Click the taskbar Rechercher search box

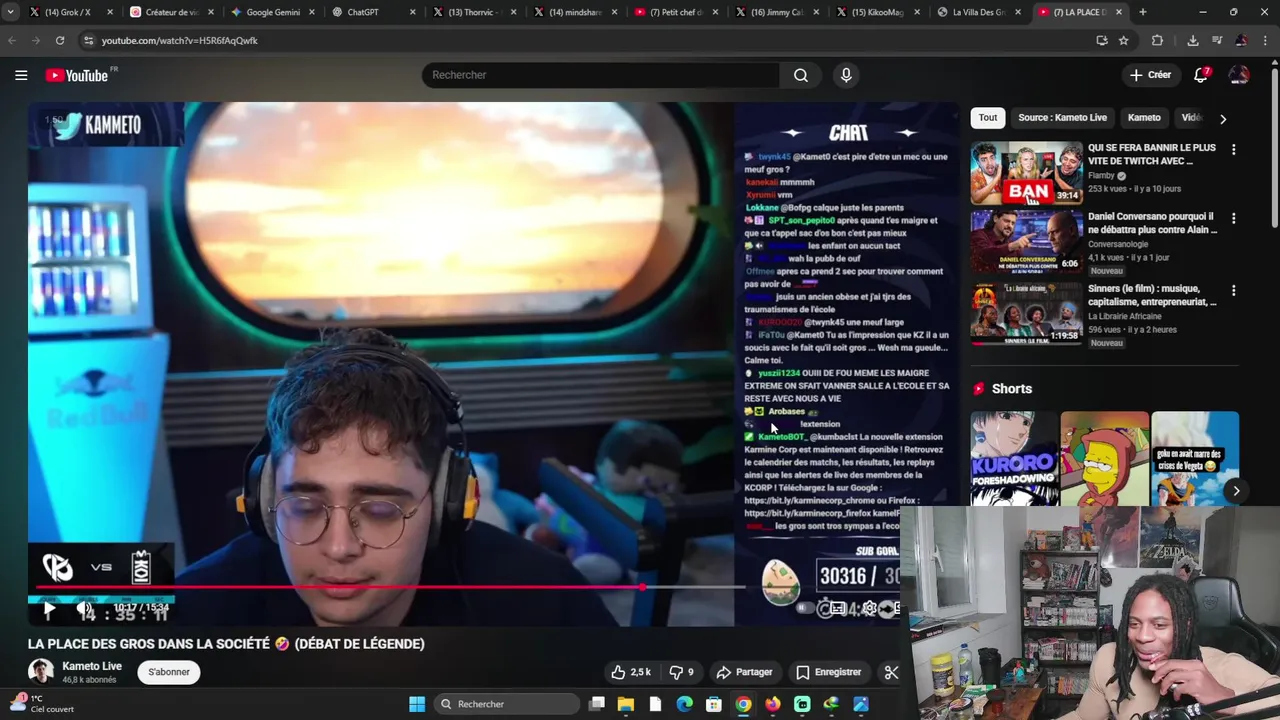pos(508,704)
